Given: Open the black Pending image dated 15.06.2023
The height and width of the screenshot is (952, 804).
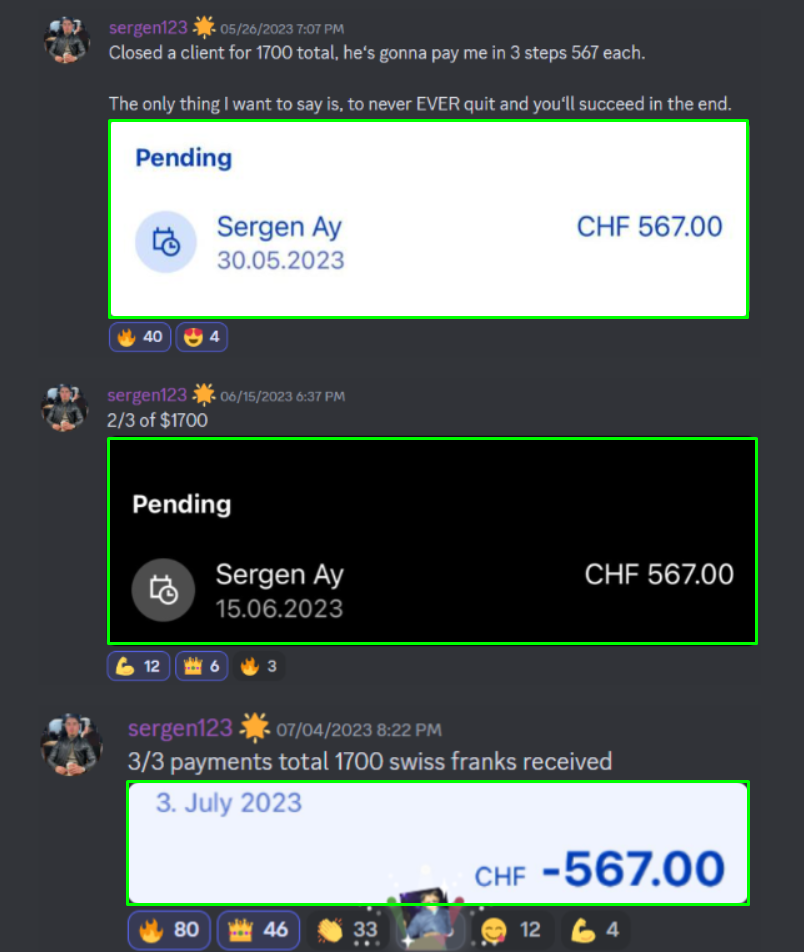Looking at the screenshot, I should [432, 541].
